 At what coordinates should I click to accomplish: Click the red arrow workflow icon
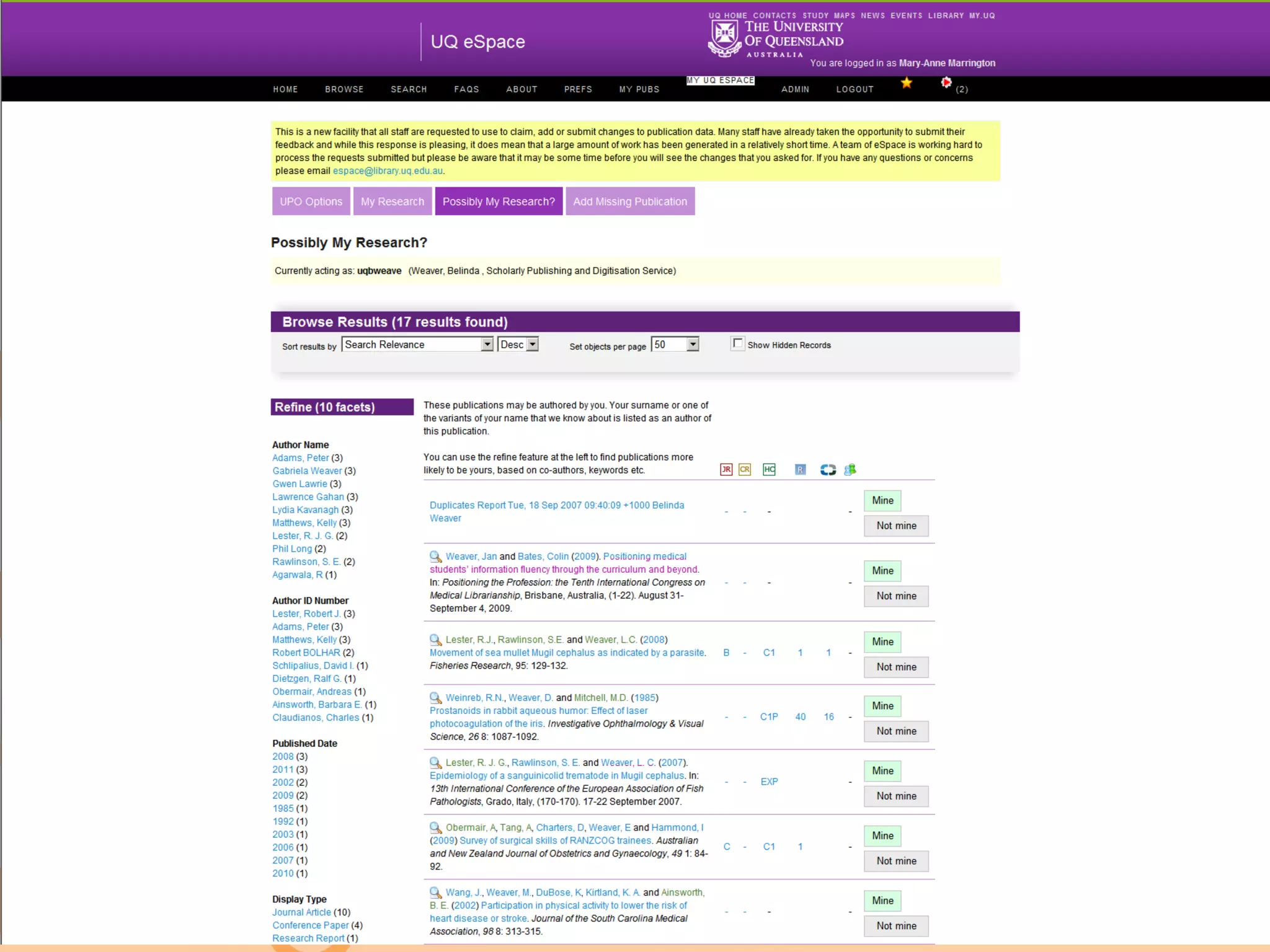click(x=946, y=83)
